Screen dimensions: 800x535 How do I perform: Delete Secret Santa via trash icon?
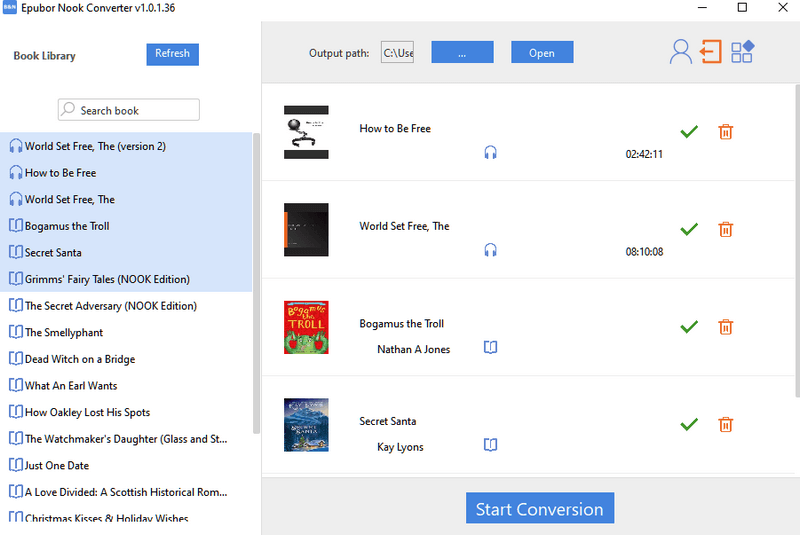pyautogui.click(x=726, y=424)
